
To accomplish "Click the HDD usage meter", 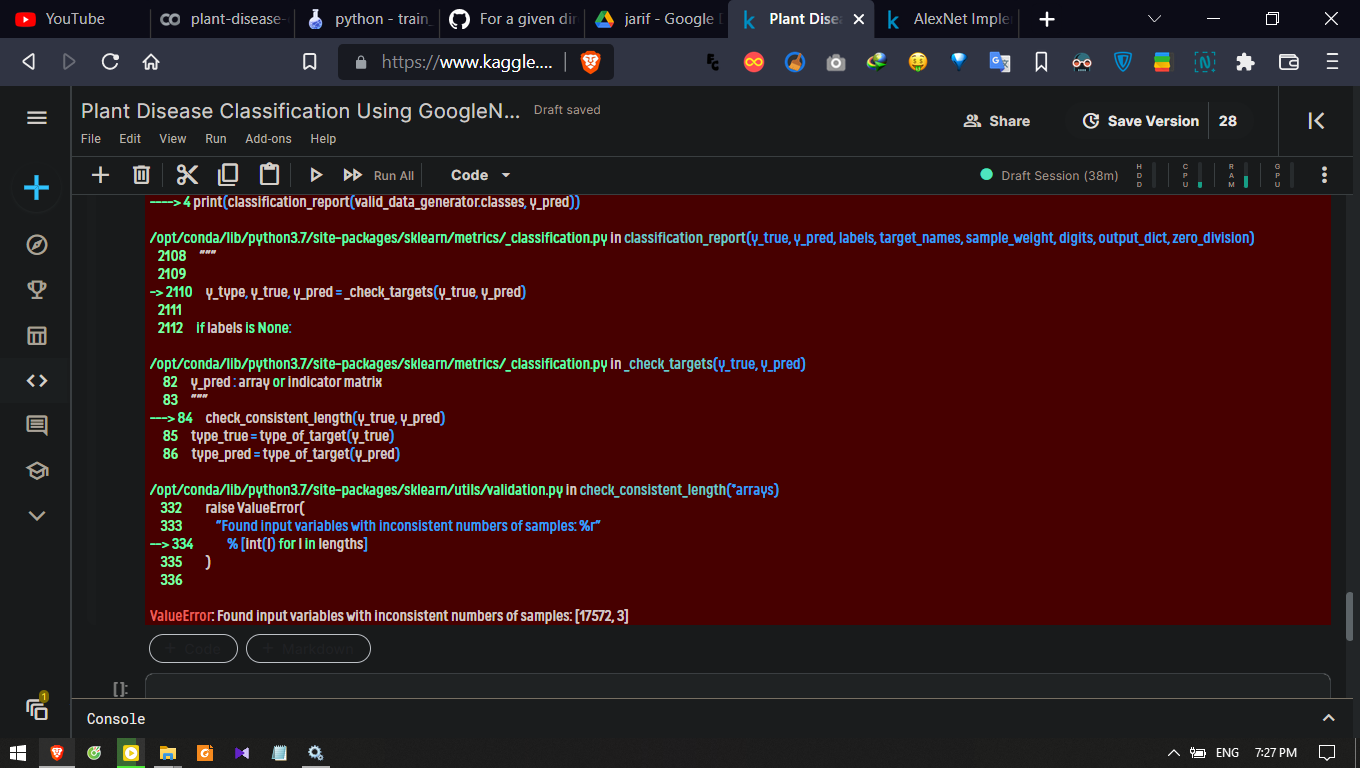I will 1146,175.
